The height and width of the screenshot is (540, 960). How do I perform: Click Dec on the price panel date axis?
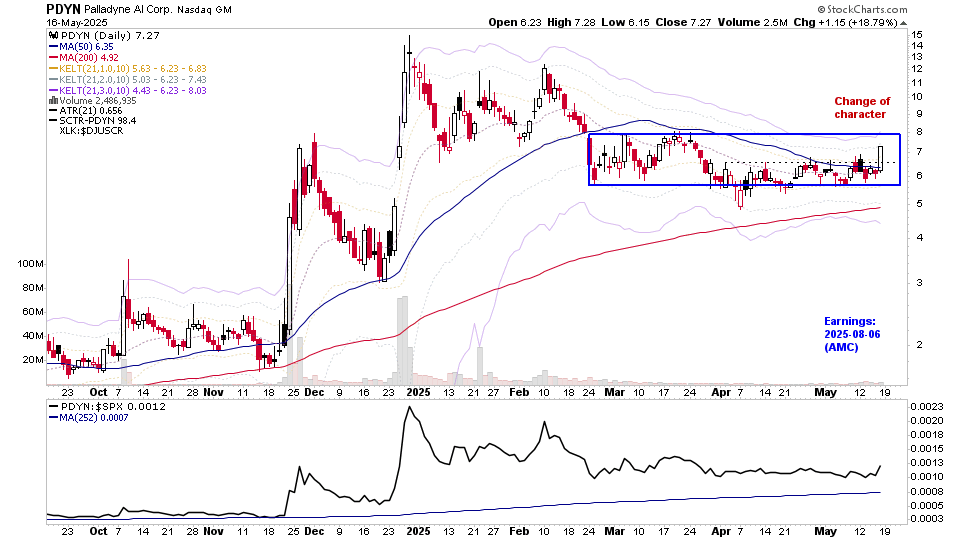click(314, 392)
